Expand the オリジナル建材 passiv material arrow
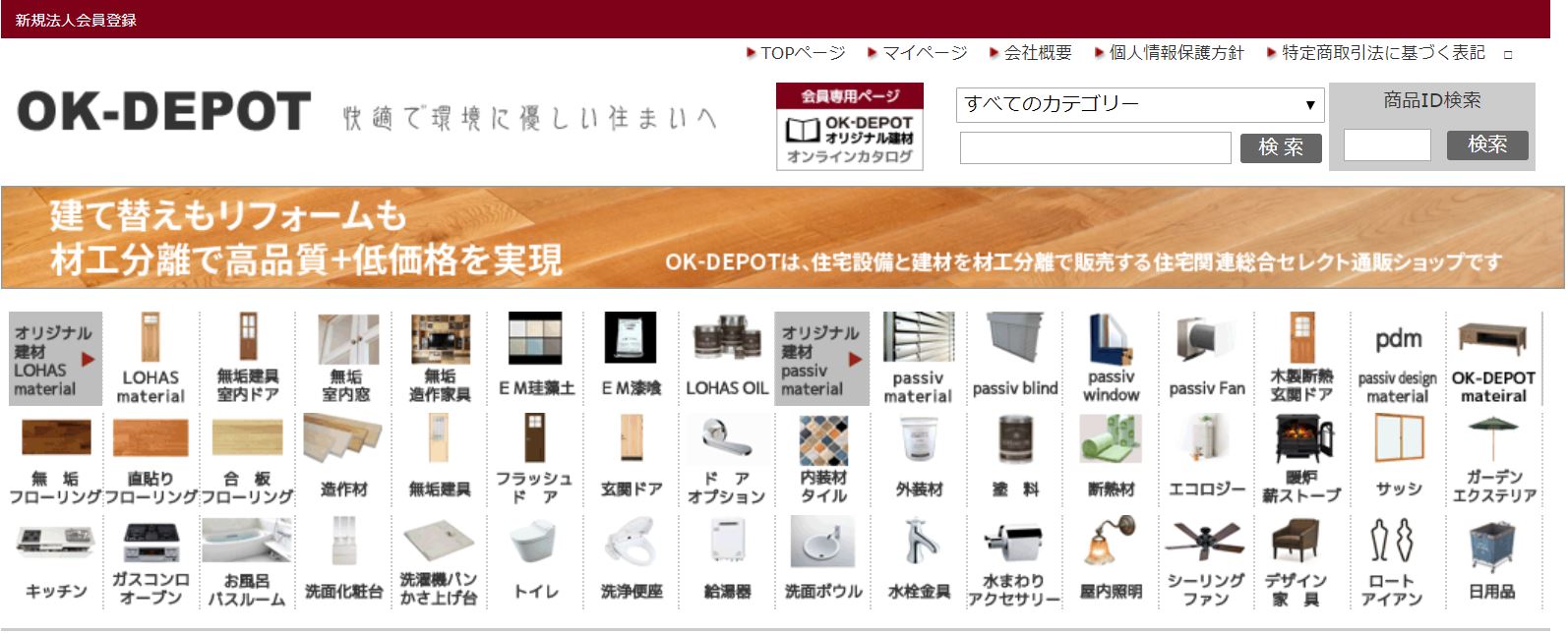Viewport: 1568px width, 633px height. click(x=855, y=360)
